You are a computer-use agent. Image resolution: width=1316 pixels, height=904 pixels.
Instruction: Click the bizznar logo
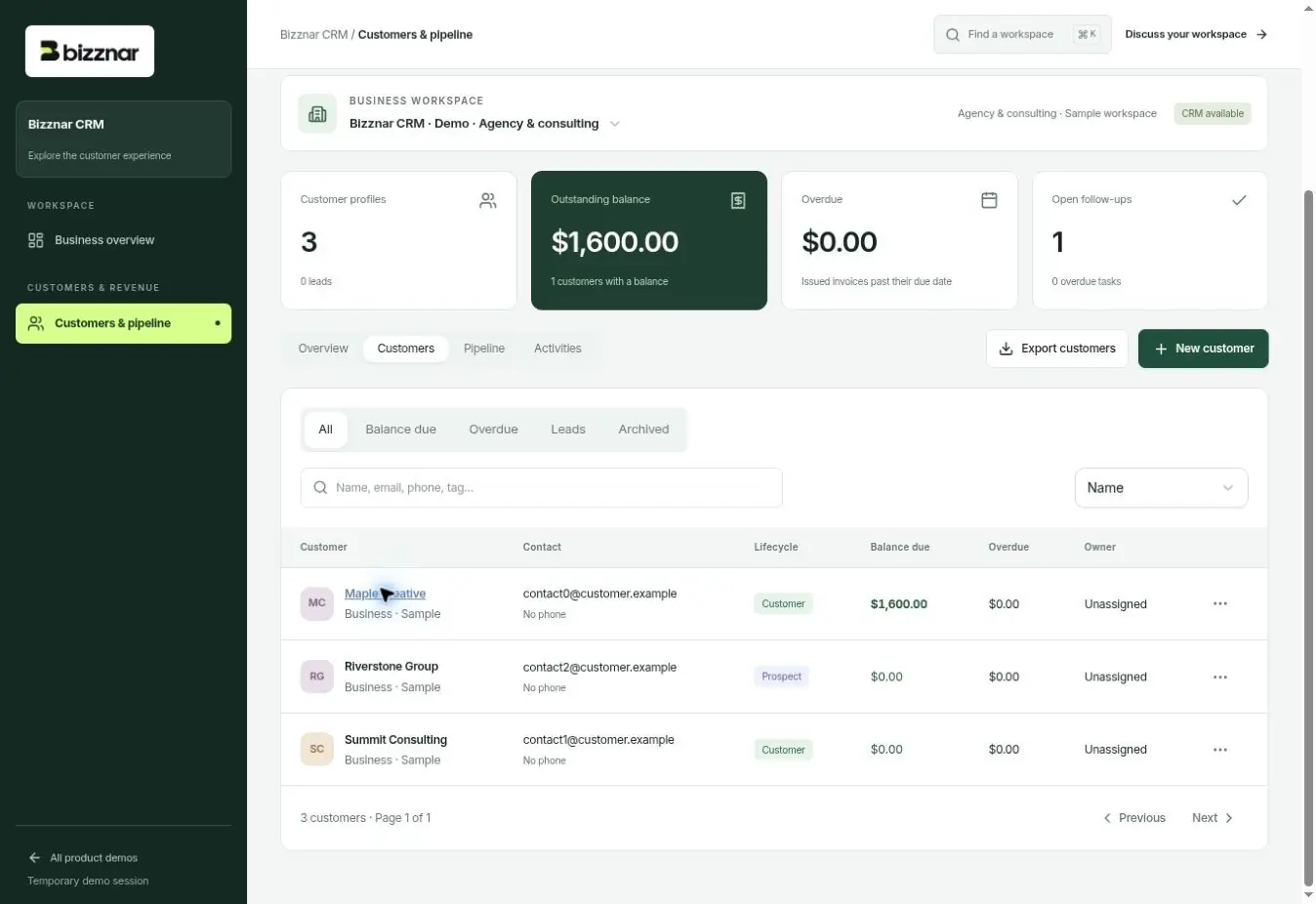click(90, 52)
